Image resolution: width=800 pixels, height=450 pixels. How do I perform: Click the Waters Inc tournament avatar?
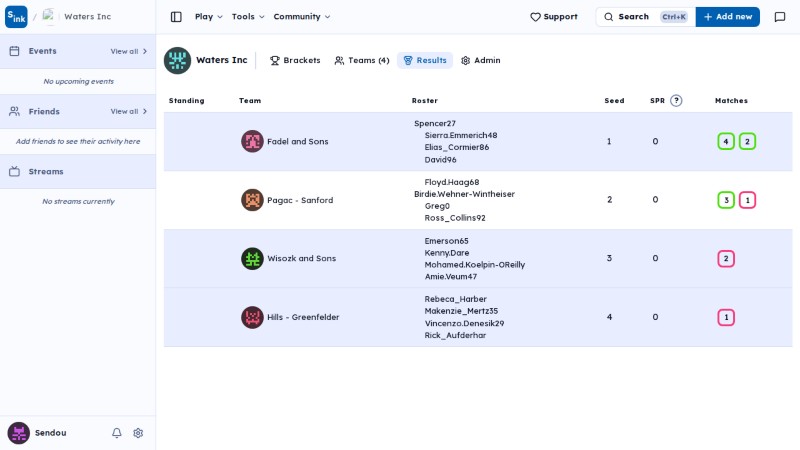click(177, 60)
